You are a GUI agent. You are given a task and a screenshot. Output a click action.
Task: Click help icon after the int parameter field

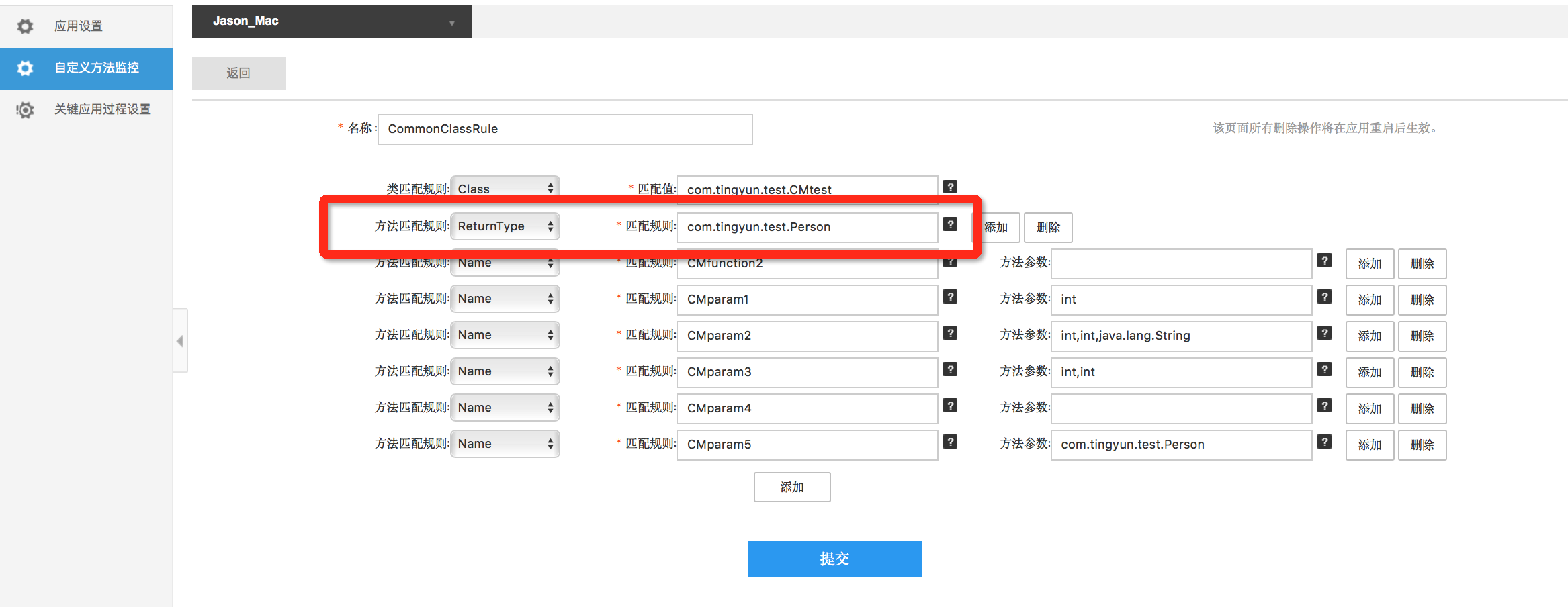(x=1324, y=297)
